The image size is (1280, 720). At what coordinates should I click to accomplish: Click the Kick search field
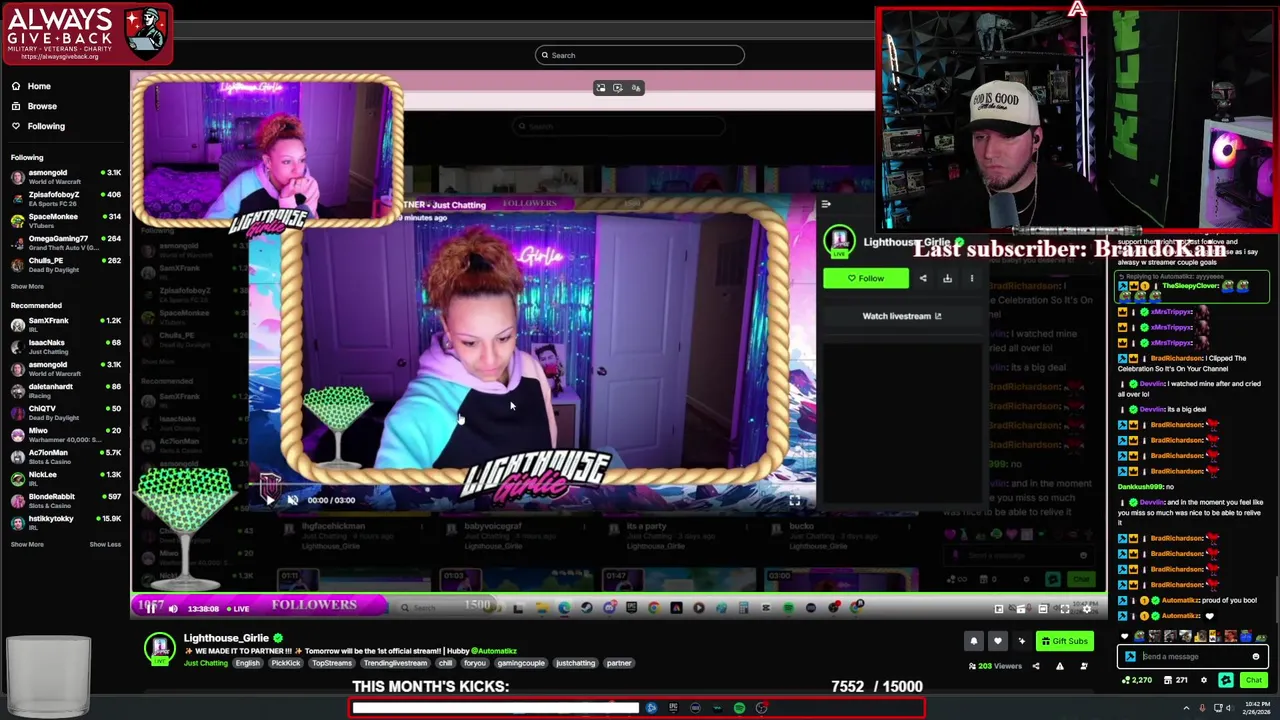pos(640,55)
